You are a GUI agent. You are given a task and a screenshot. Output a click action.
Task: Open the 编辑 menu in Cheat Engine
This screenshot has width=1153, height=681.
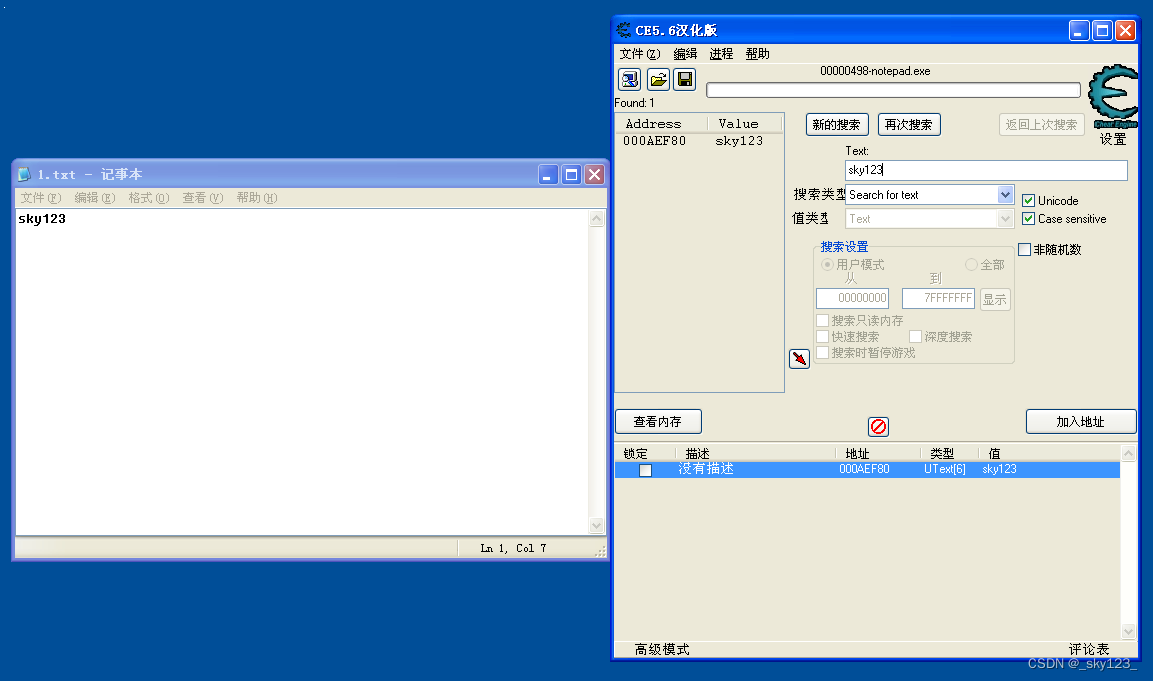tap(685, 54)
